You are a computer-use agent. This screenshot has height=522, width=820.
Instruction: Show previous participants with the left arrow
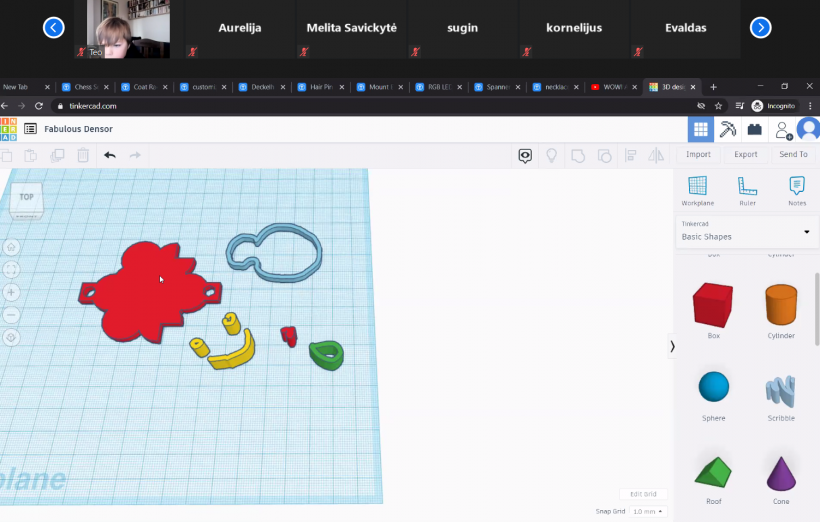[53, 28]
